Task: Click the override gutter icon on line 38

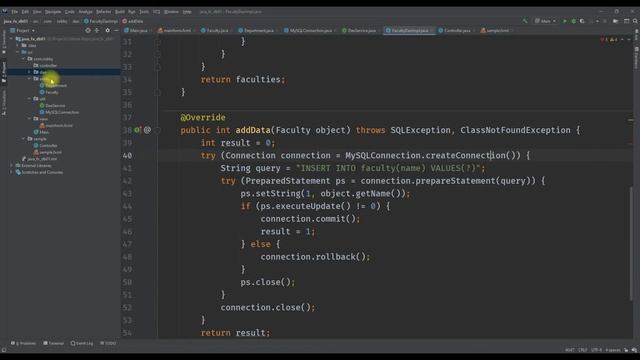Action: pos(138,130)
